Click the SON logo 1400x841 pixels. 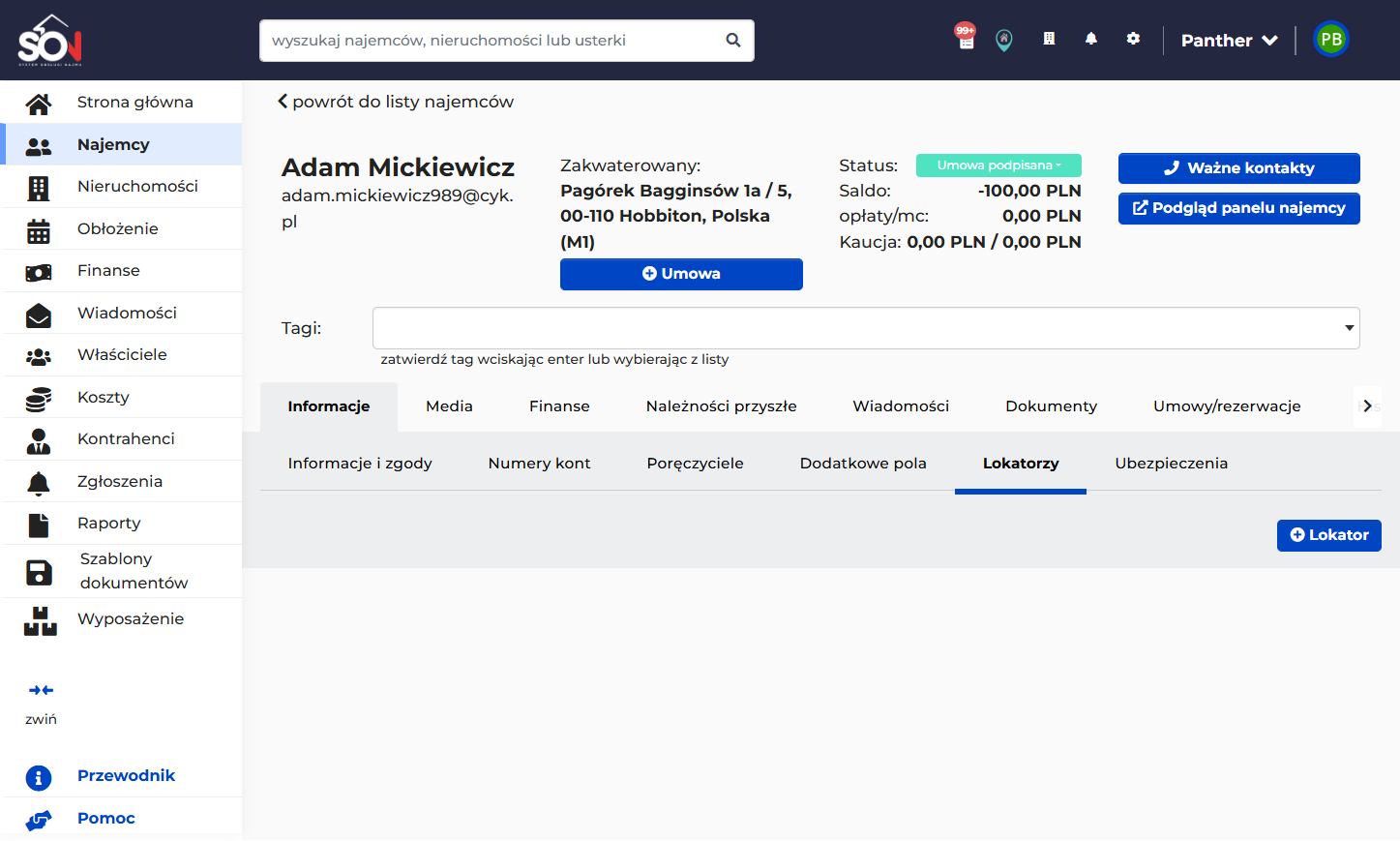[50, 40]
